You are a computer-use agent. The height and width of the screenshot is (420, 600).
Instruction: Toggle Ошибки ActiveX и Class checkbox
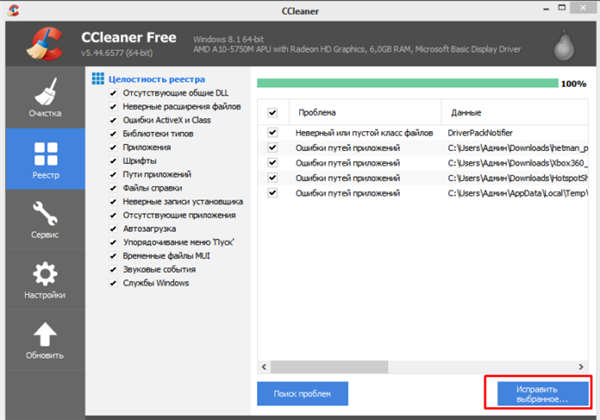point(113,120)
